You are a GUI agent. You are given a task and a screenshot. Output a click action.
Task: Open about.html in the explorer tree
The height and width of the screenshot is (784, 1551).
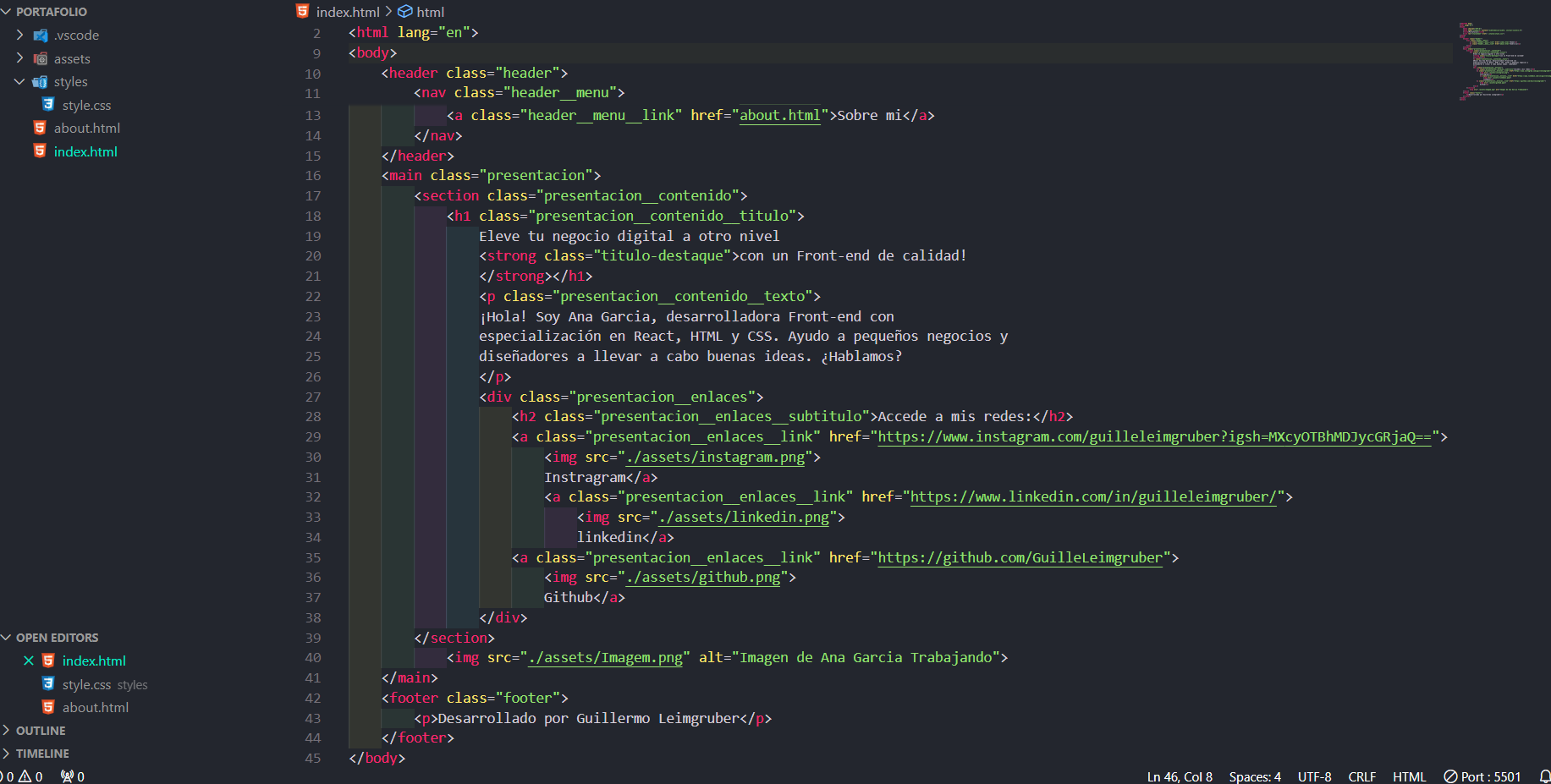pyautogui.click(x=87, y=129)
